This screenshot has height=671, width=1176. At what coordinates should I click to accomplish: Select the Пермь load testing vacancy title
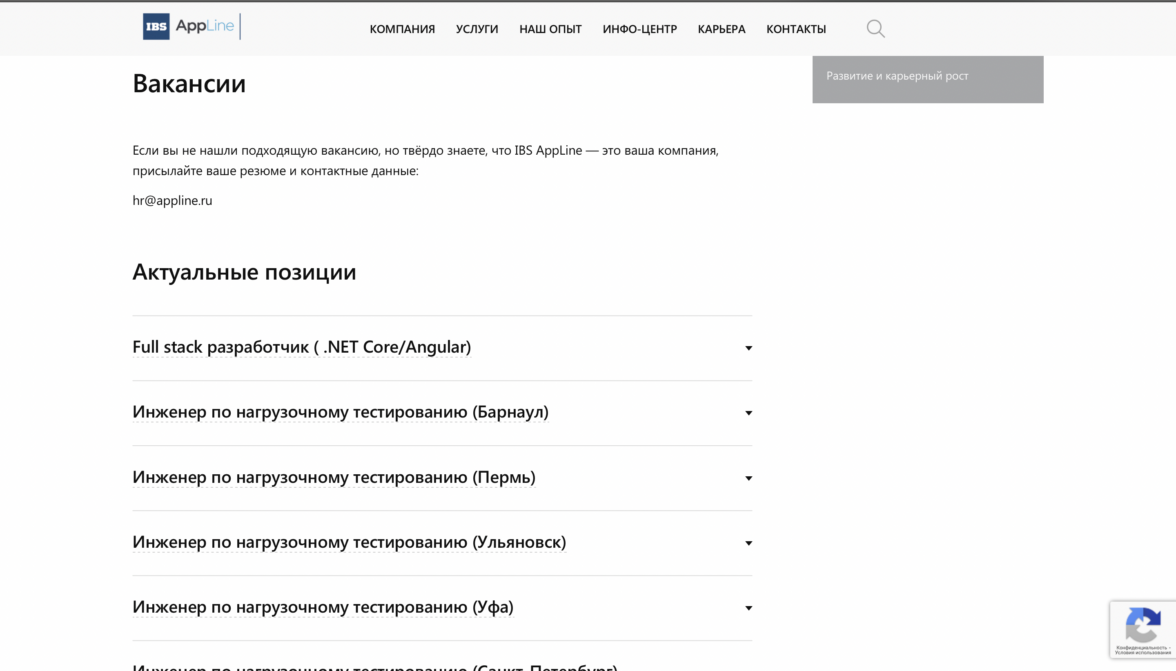click(x=334, y=477)
